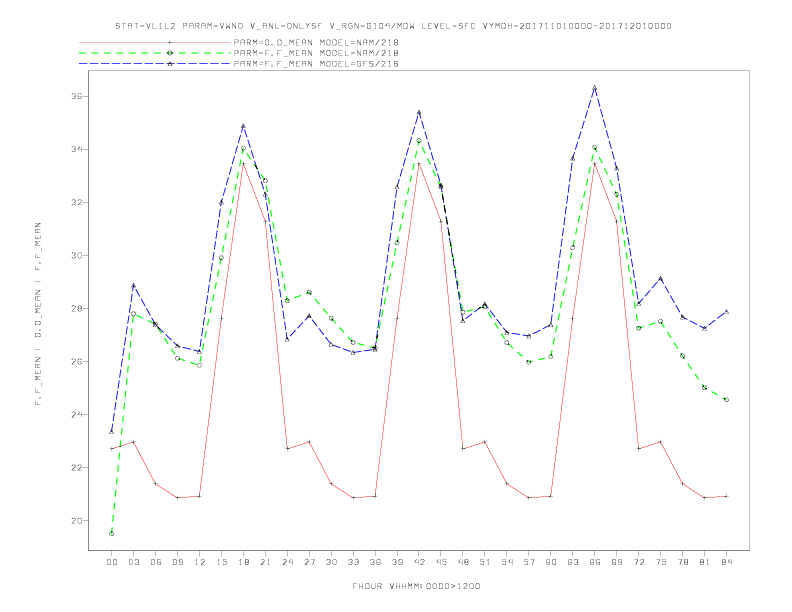This screenshot has height=612, width=792.
Task: Click the x-axis hour label 51
Action: [485, 562]
